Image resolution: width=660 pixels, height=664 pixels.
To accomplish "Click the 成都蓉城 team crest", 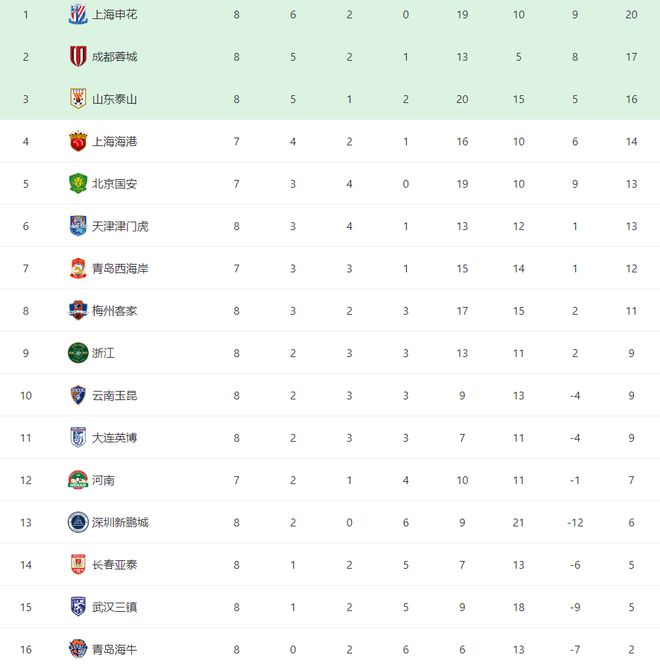I will click(x=78, y=56).
